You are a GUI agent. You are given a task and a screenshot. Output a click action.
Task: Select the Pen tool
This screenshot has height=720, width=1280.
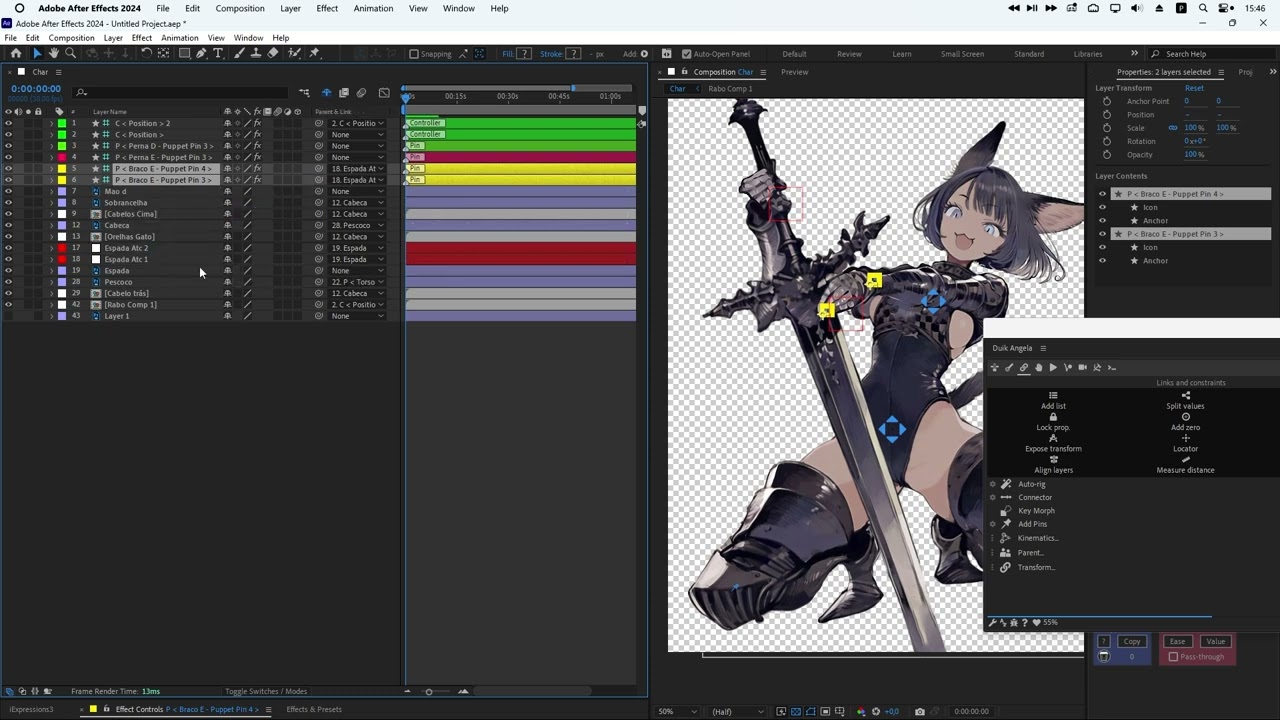tap(201, 54)
